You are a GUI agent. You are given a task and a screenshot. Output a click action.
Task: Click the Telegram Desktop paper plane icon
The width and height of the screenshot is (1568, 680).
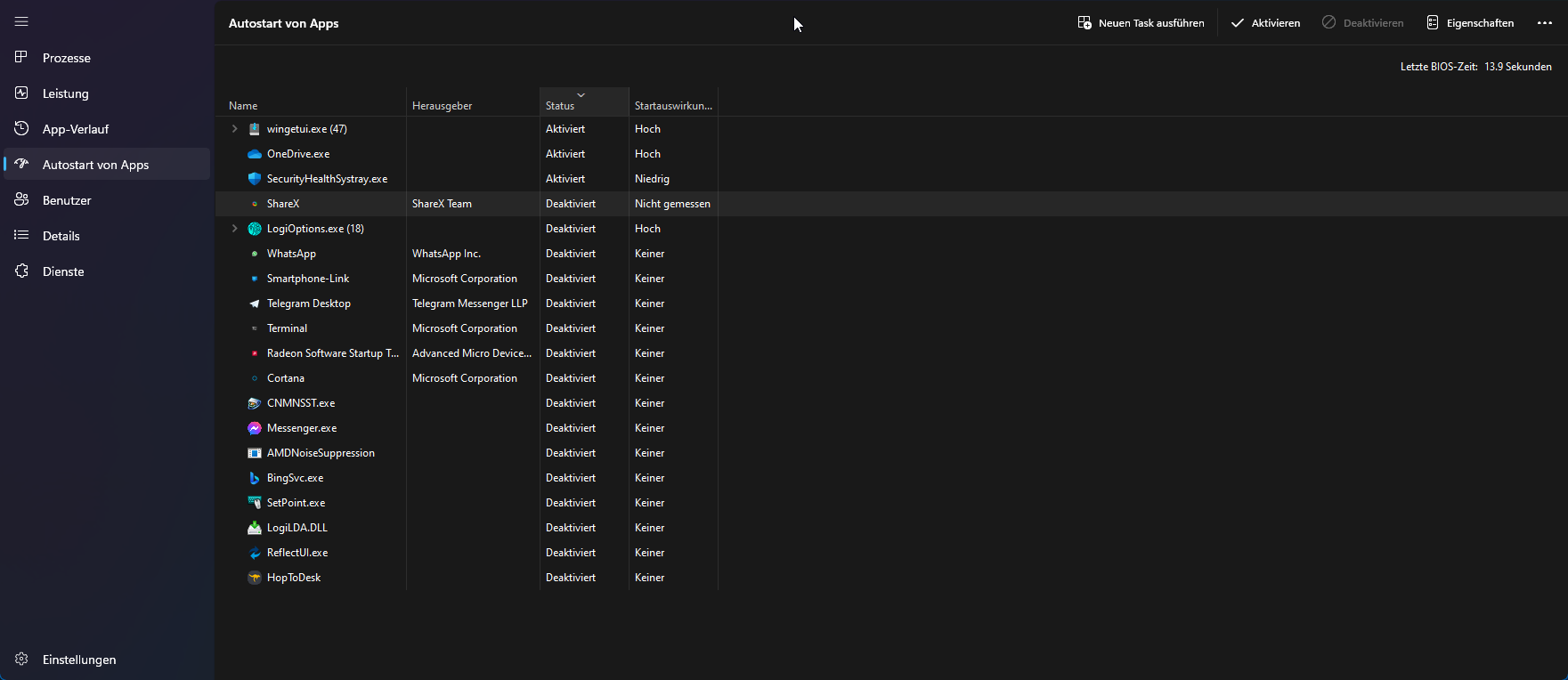pos(255,304)
